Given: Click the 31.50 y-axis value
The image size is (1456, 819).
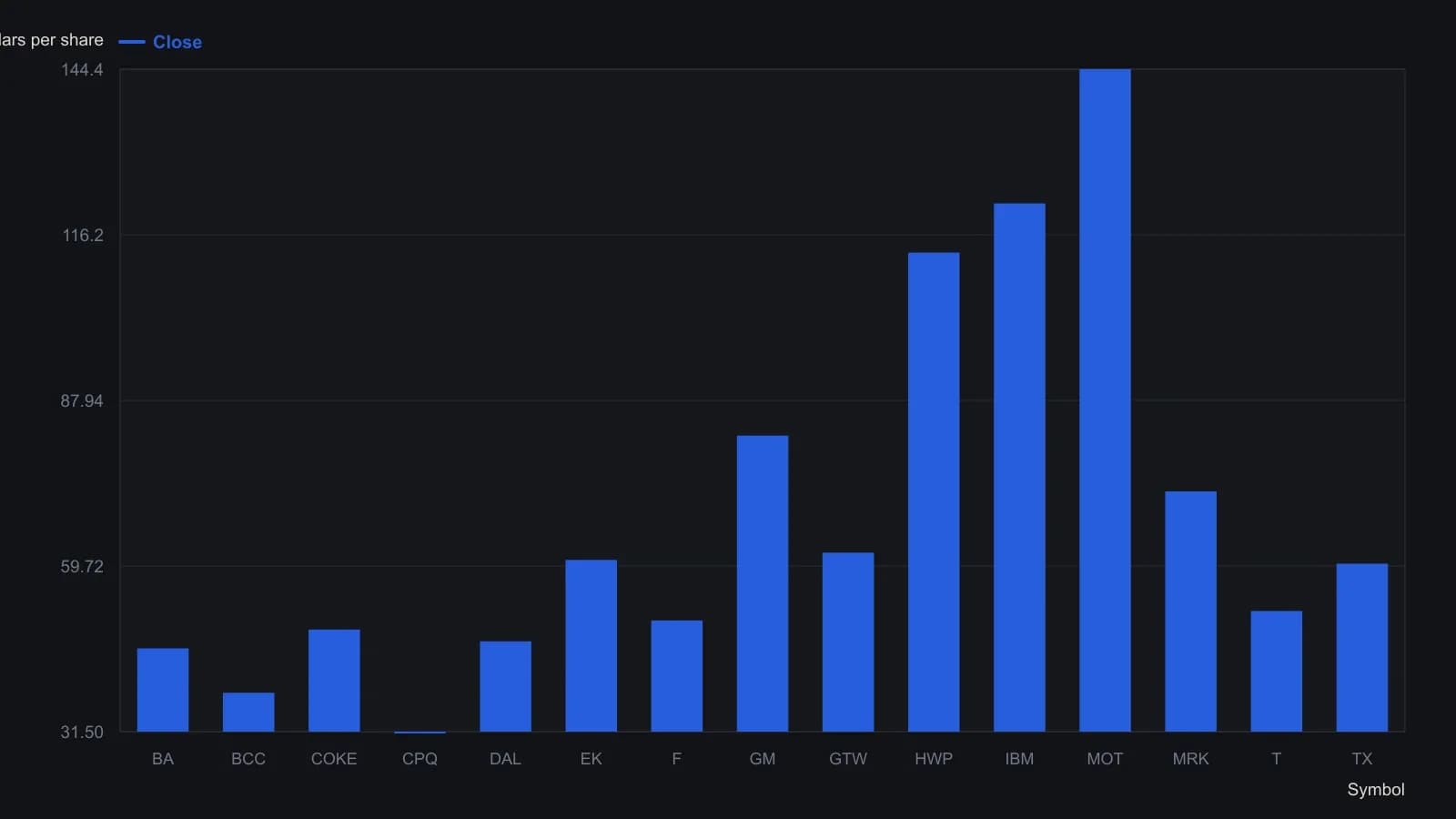Looking at the screenshot, I should 82,733.
